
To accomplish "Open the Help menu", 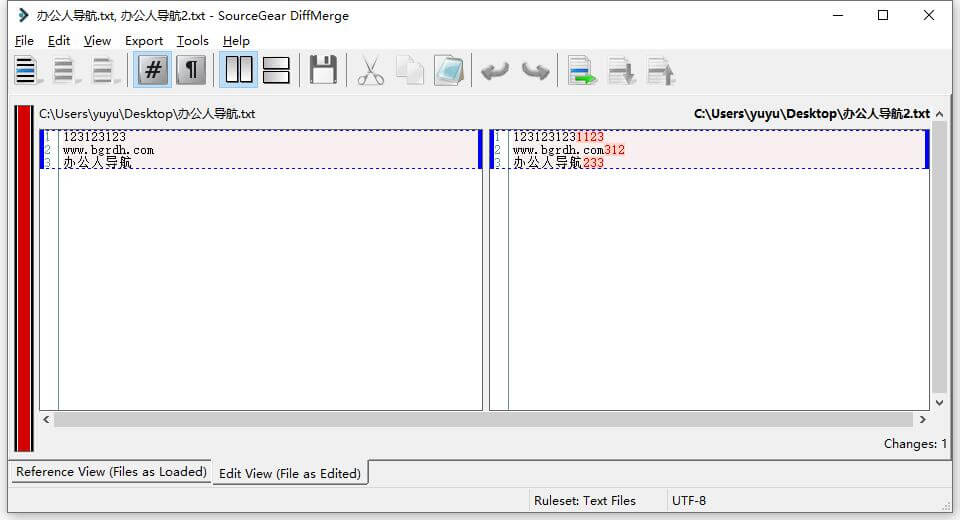I will (x=236, y=41).
